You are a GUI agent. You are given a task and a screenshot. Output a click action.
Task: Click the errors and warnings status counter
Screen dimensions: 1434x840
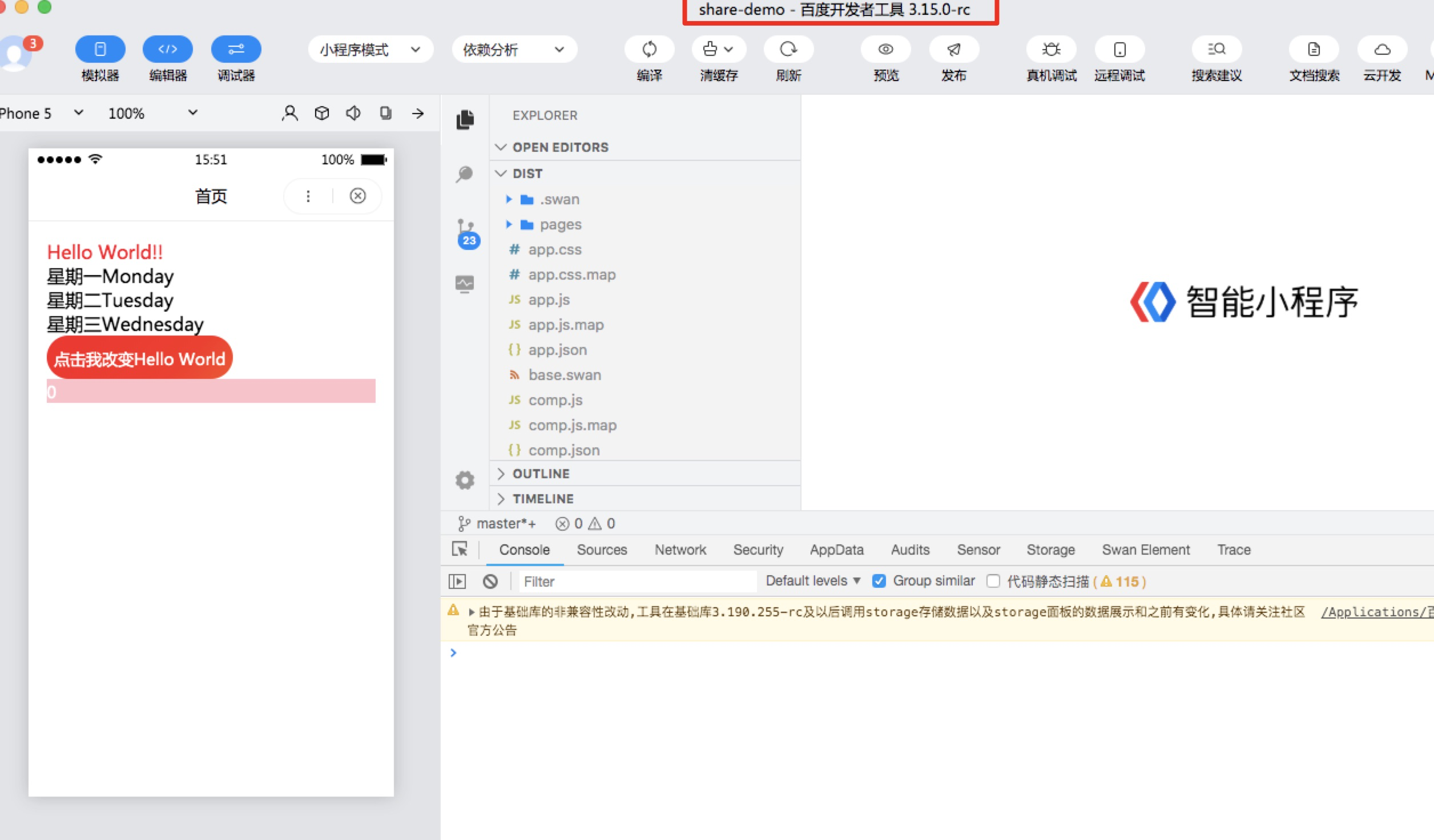click(x=585, y=523)
